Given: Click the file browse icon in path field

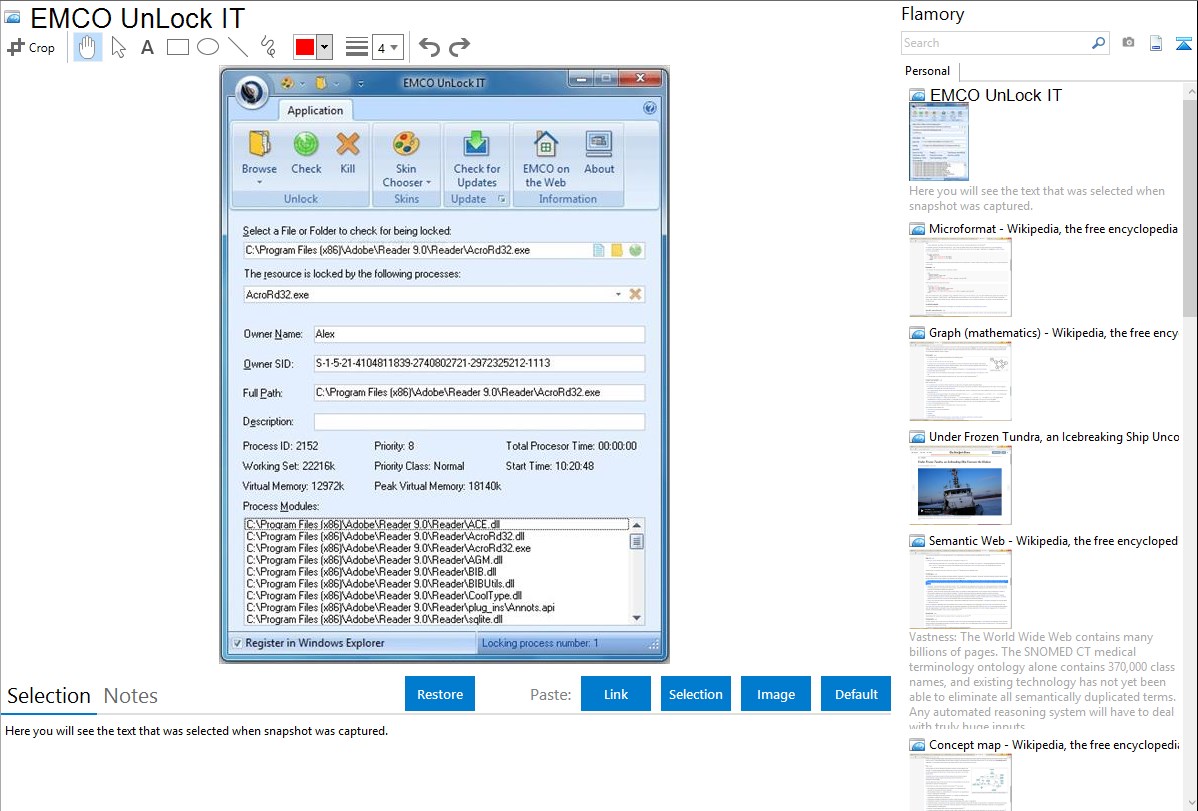Looking at the screenshot, I should [598, 250].
